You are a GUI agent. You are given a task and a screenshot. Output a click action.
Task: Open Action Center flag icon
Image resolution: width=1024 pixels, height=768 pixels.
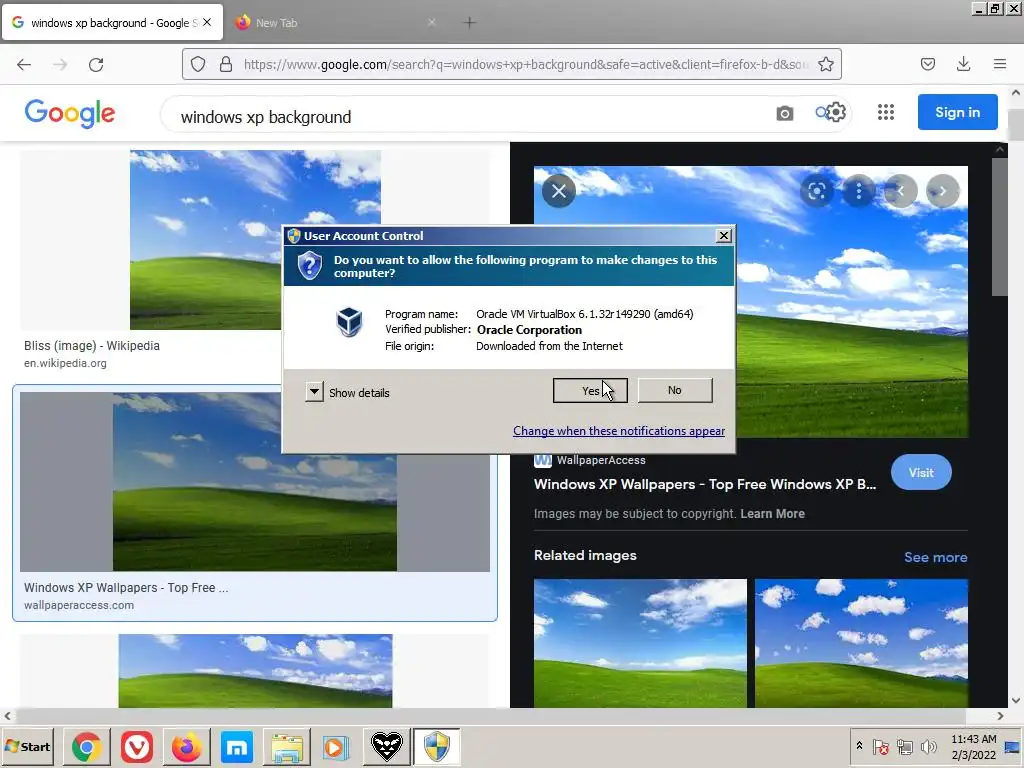880,746
